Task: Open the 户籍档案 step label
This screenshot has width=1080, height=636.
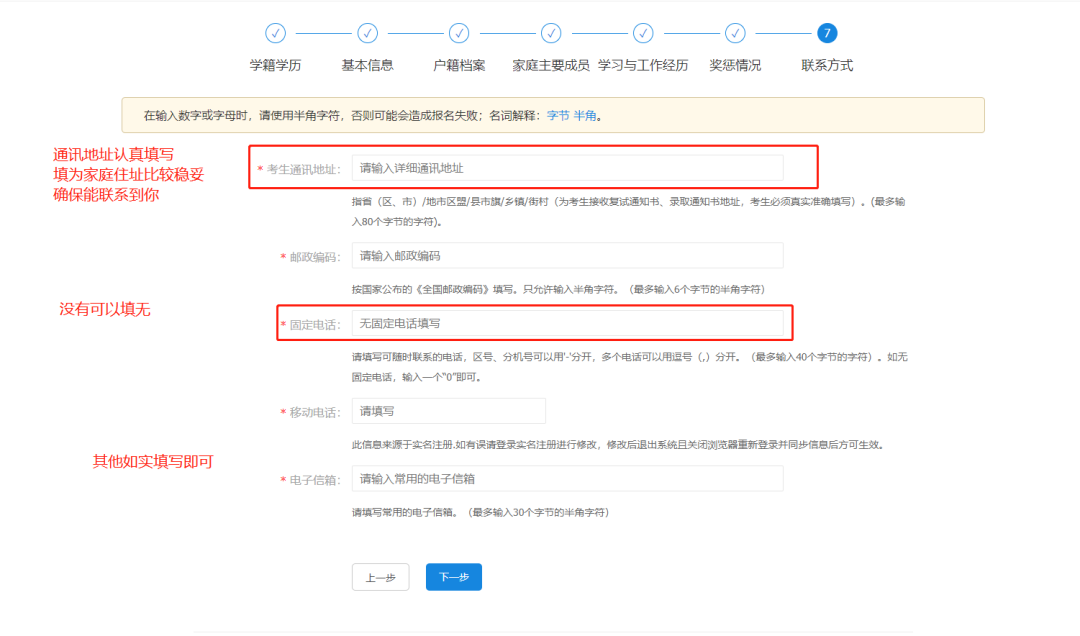Action: (x=459, y=65)
